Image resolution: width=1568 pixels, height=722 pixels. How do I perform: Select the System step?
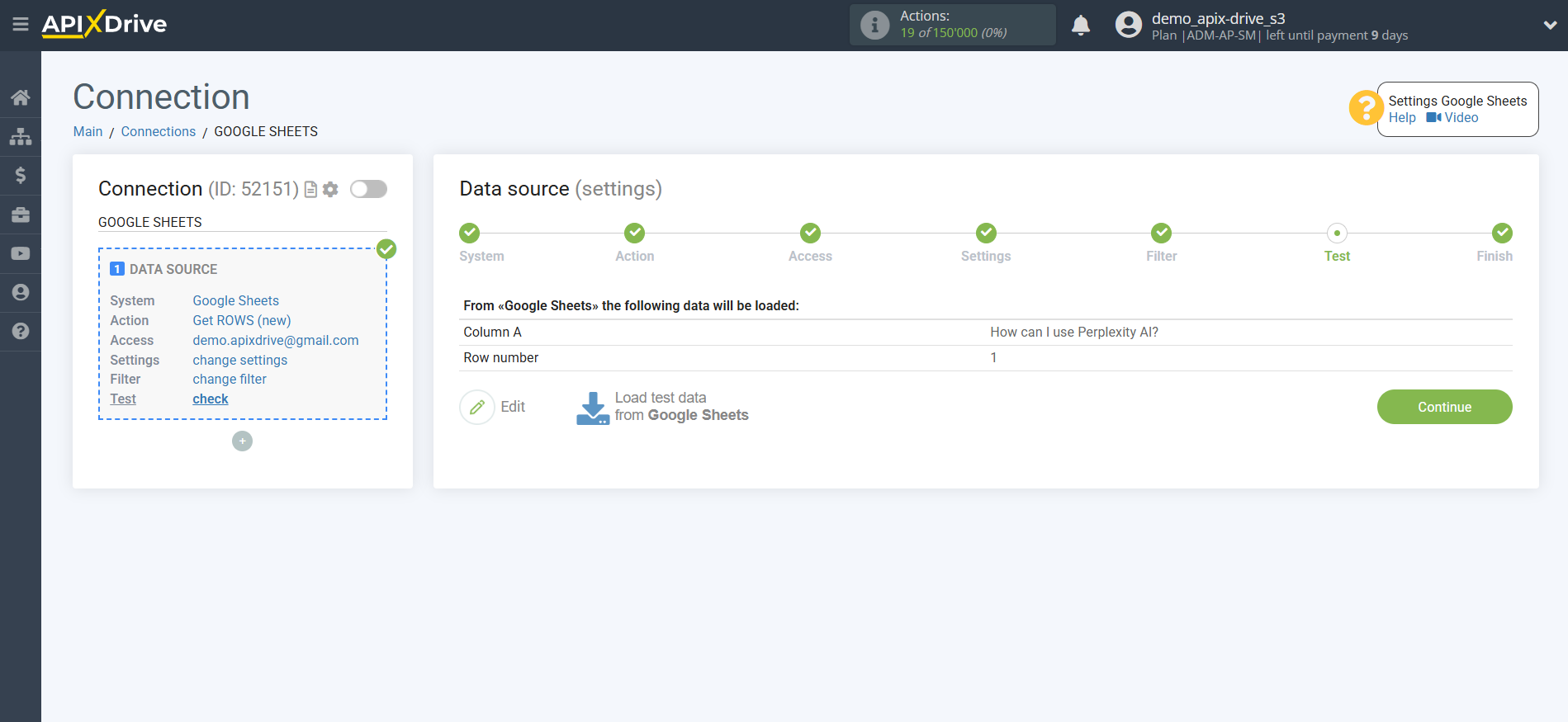click(x=470, y=233)
